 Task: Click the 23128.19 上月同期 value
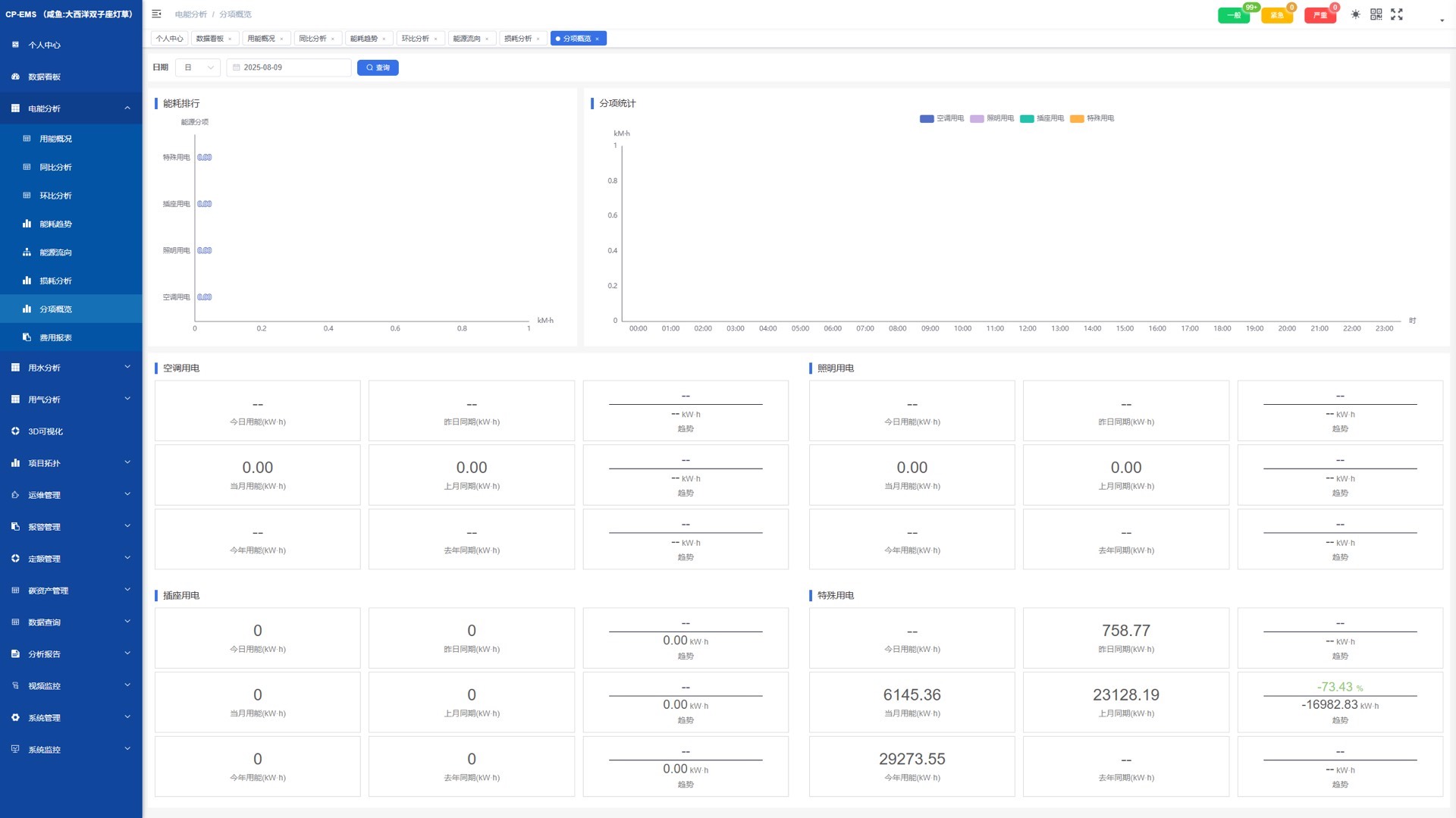pyautogui.click(x=1126, y=695)
